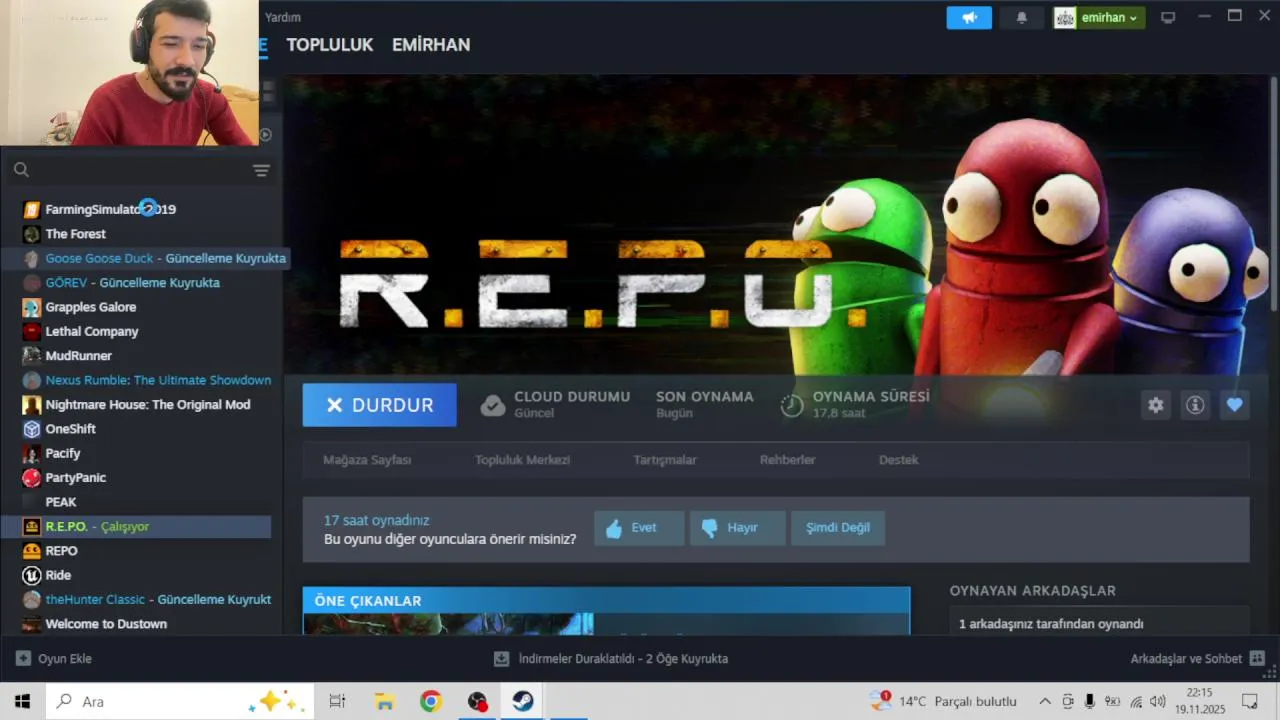The height and width of the screenshot is (720, 1280).
Task: Open the Windows Start menu
Action: 22,701
